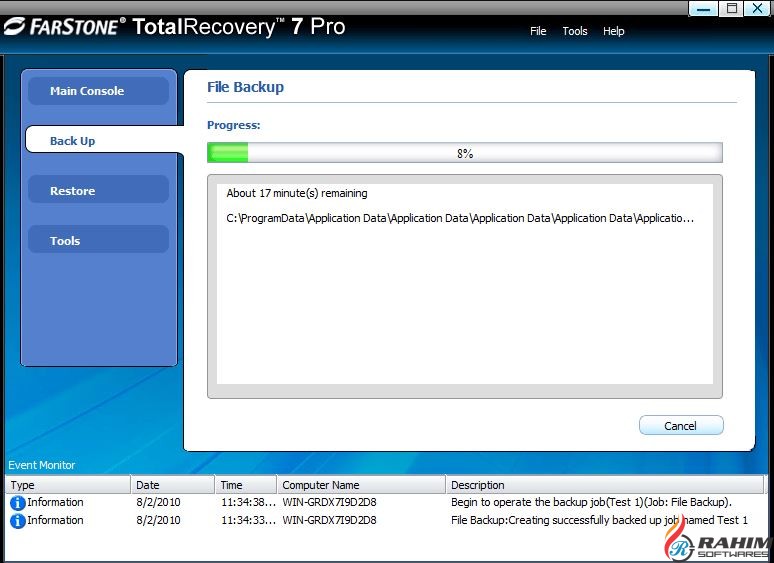Click the File Backup heading

245,87
